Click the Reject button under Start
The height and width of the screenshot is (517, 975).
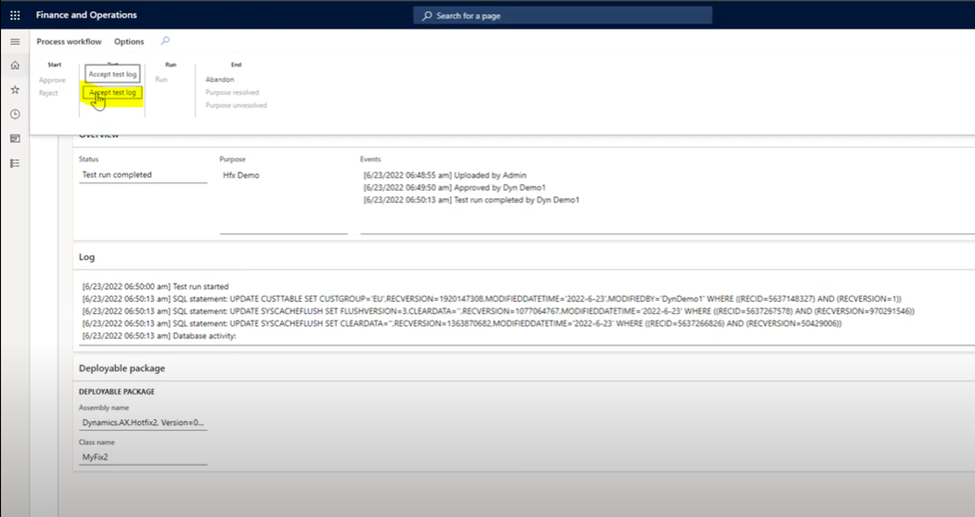click(49, 93)
